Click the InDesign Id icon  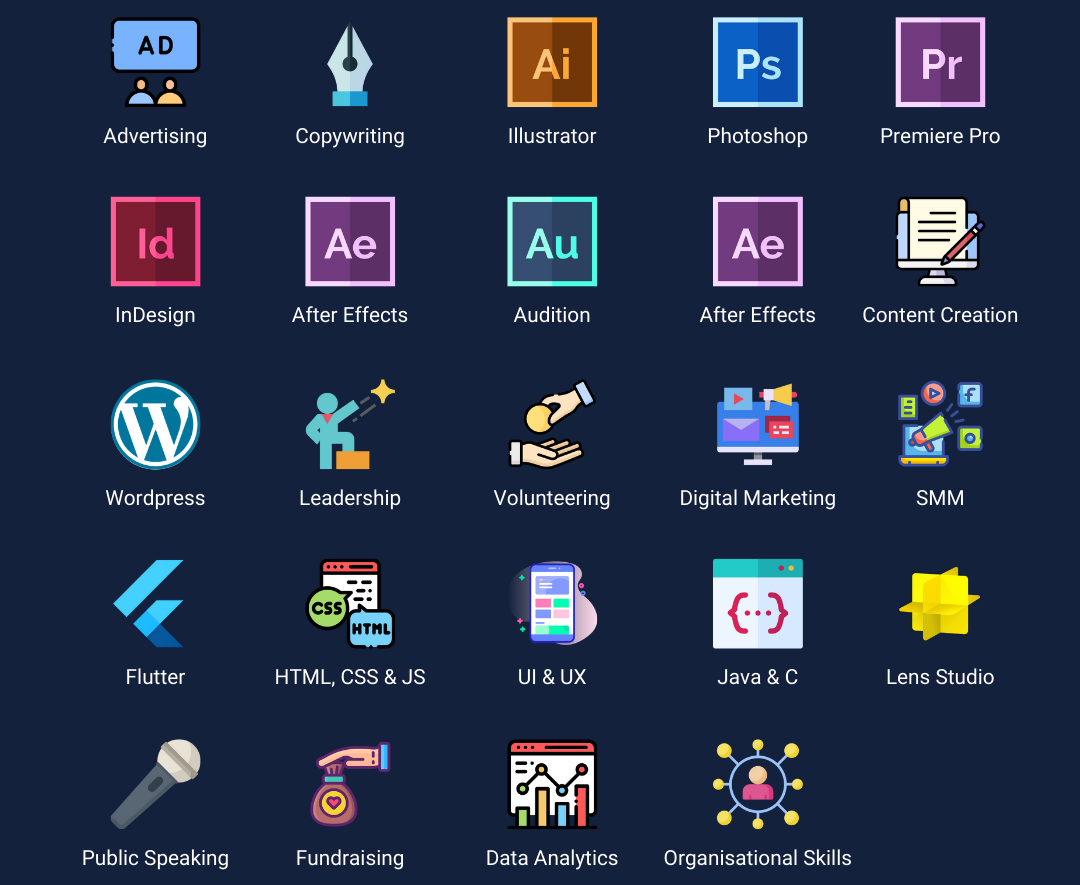pyautogui.click(x=155, y=242)
